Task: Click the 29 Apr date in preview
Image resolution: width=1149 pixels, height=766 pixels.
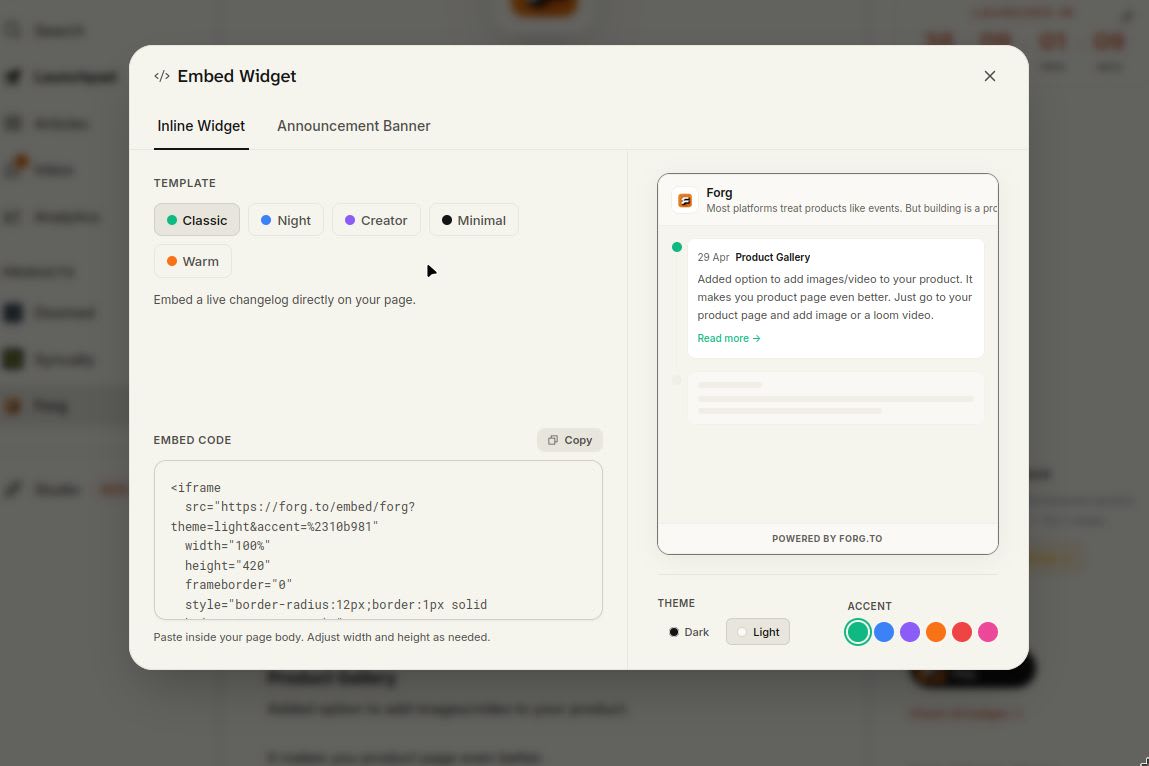Action: click(x=713, y=257)
